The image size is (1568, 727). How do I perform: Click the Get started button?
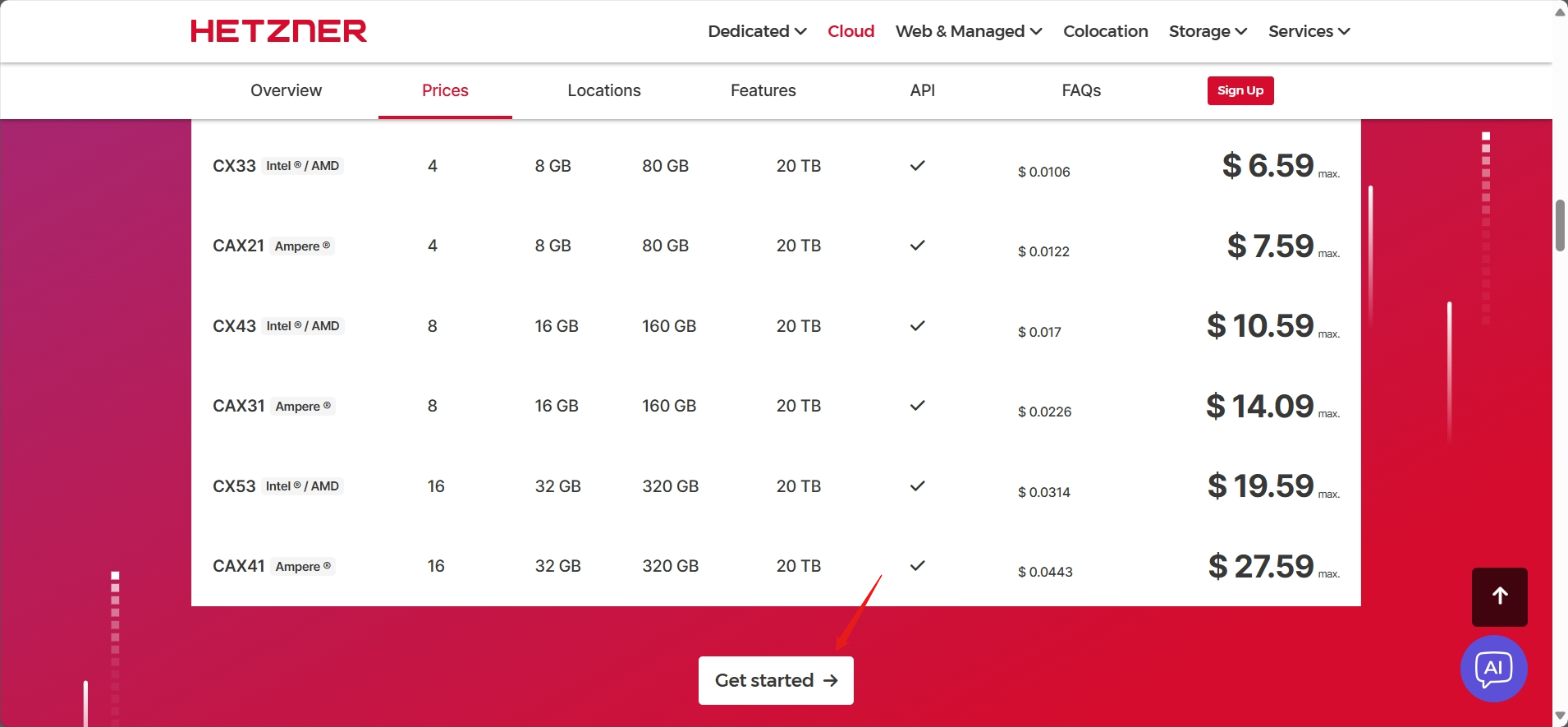click(776, 680)
